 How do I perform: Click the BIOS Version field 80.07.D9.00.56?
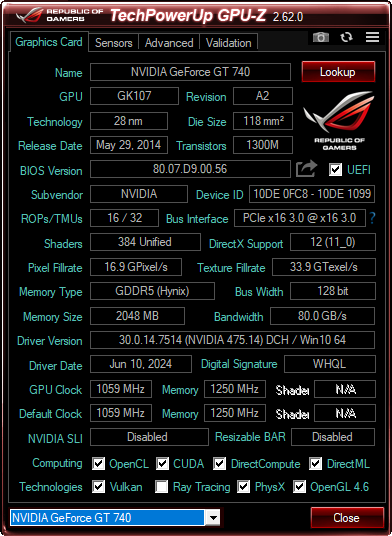(190, 169)
